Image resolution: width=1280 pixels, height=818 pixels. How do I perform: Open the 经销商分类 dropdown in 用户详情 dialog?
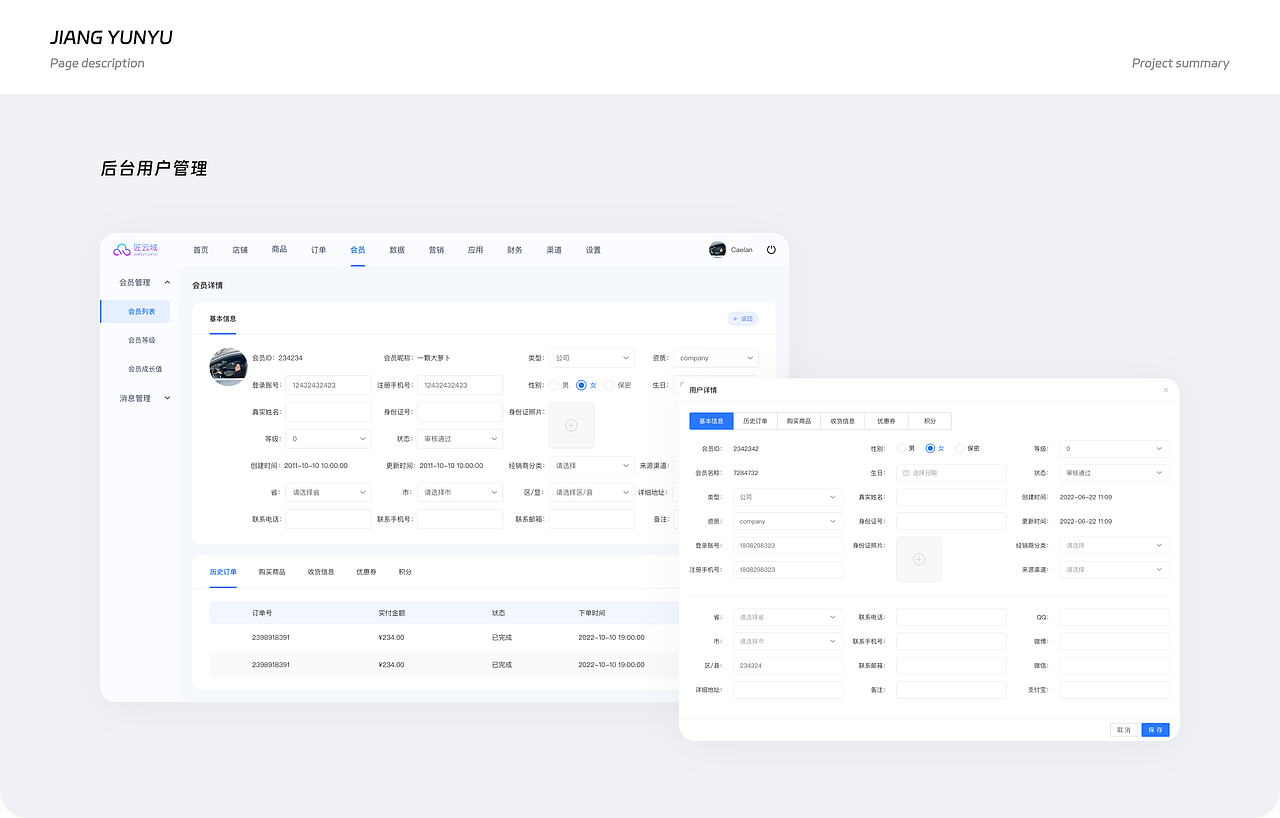1114,545
